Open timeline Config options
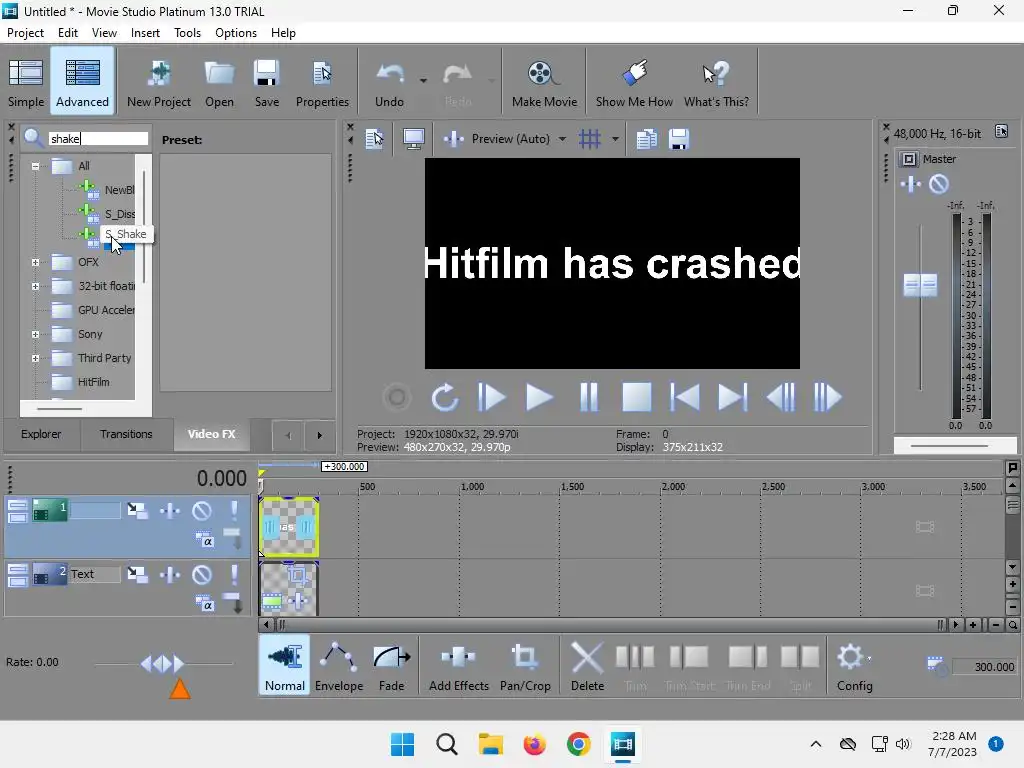This screenshot has height=768, width=1024. (854, 665)
